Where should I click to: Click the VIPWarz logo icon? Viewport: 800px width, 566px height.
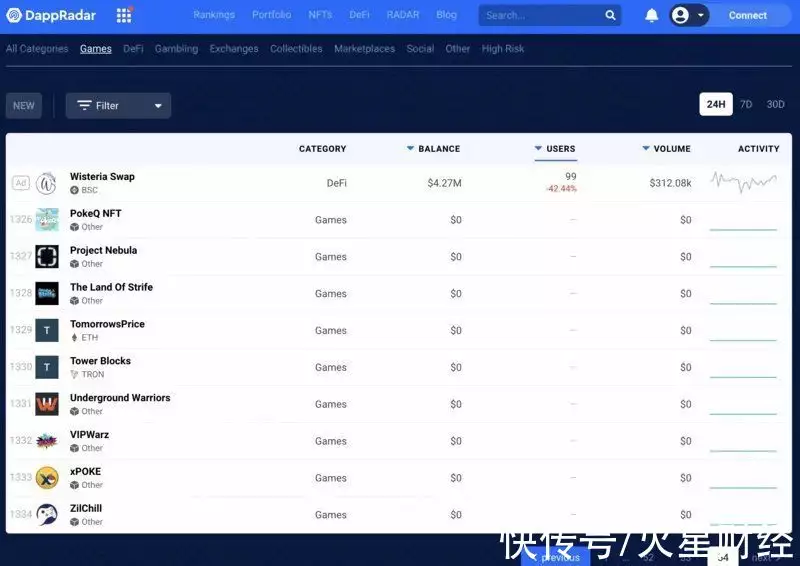(47, 440)
